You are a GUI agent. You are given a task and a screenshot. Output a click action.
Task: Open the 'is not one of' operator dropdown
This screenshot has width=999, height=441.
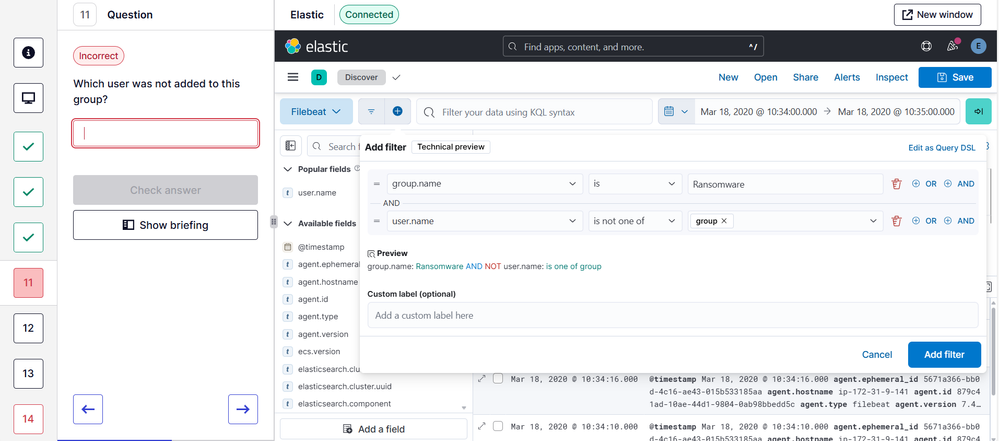pos(634,221)
